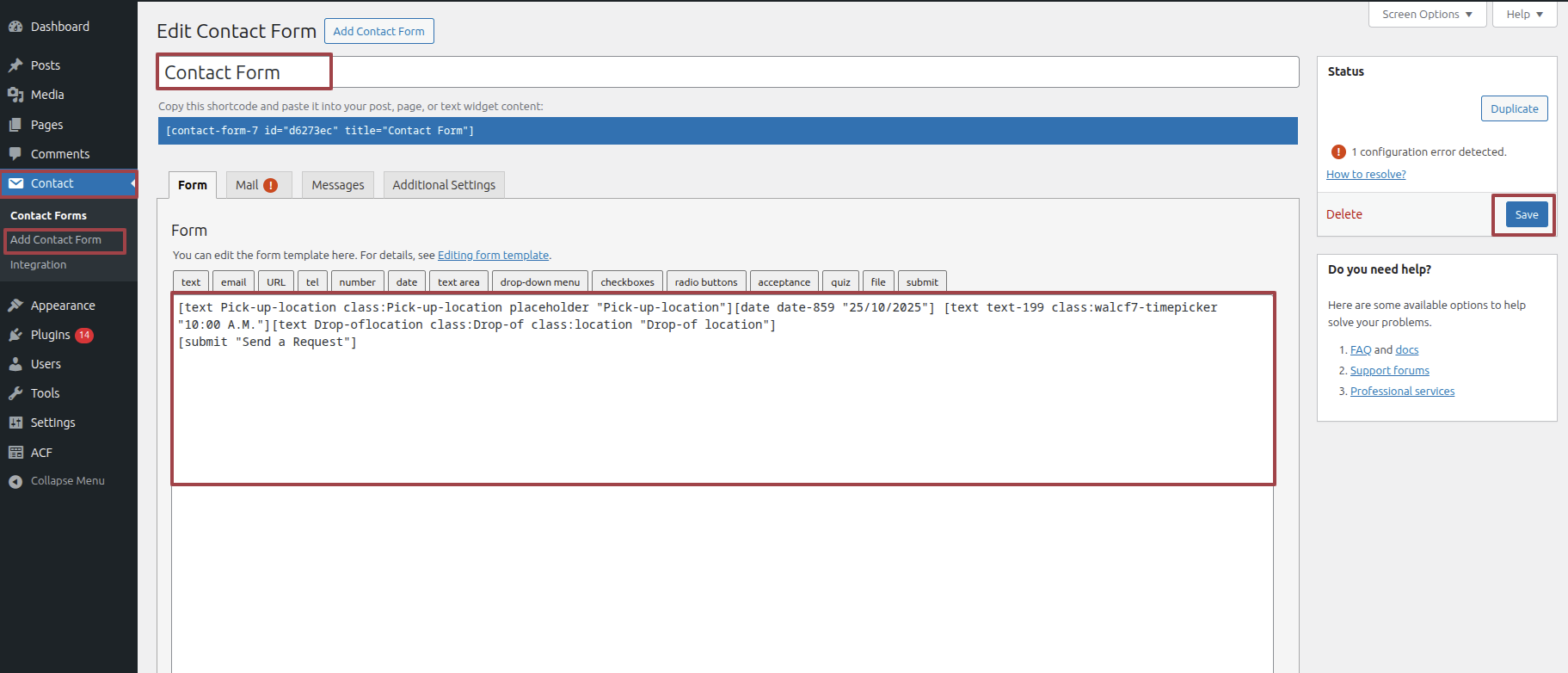1568x673 pixels.
Task: Switch to the Messages tab
Action: [337, 185]
